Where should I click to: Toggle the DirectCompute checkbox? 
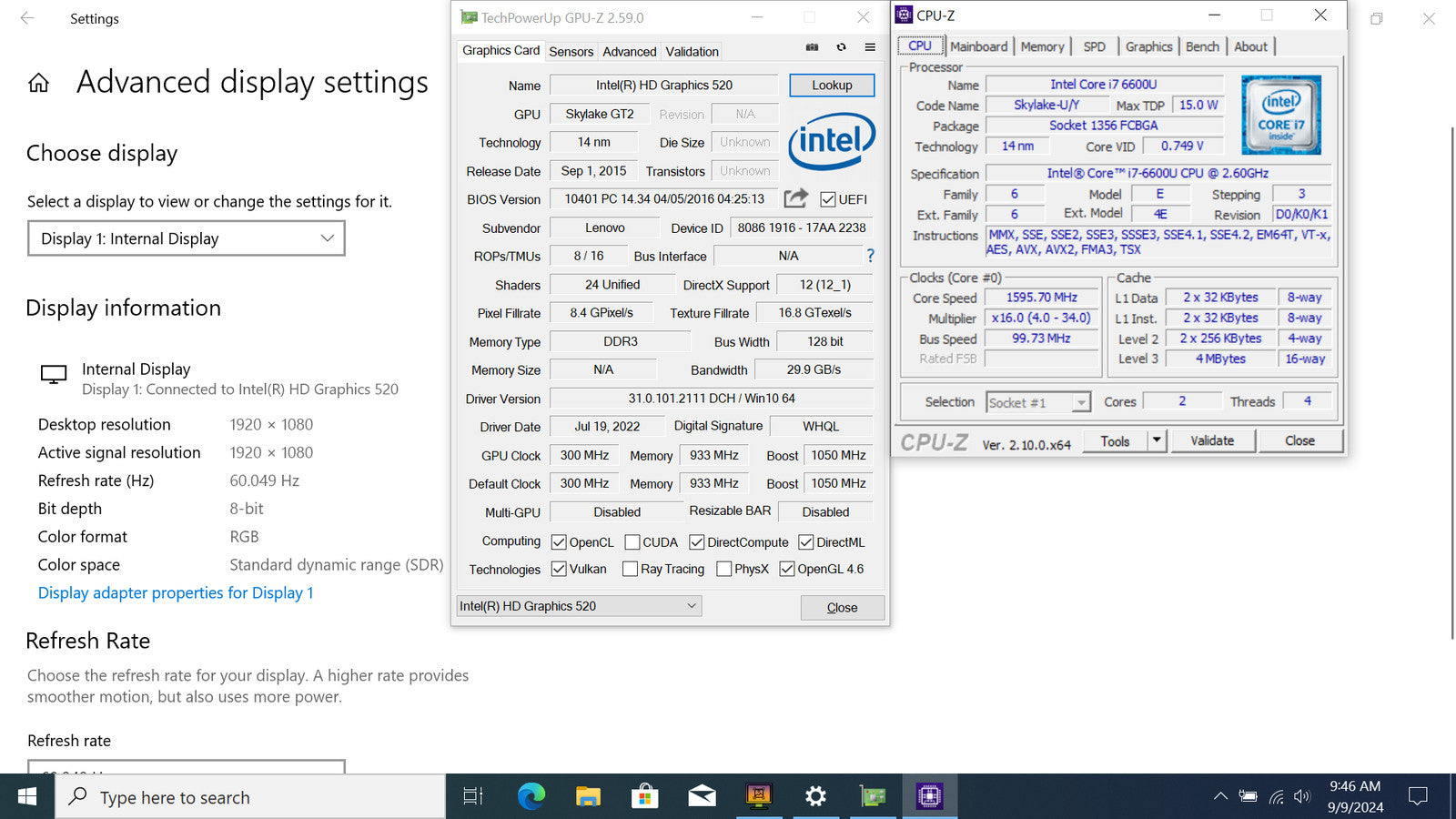(697, 542)
